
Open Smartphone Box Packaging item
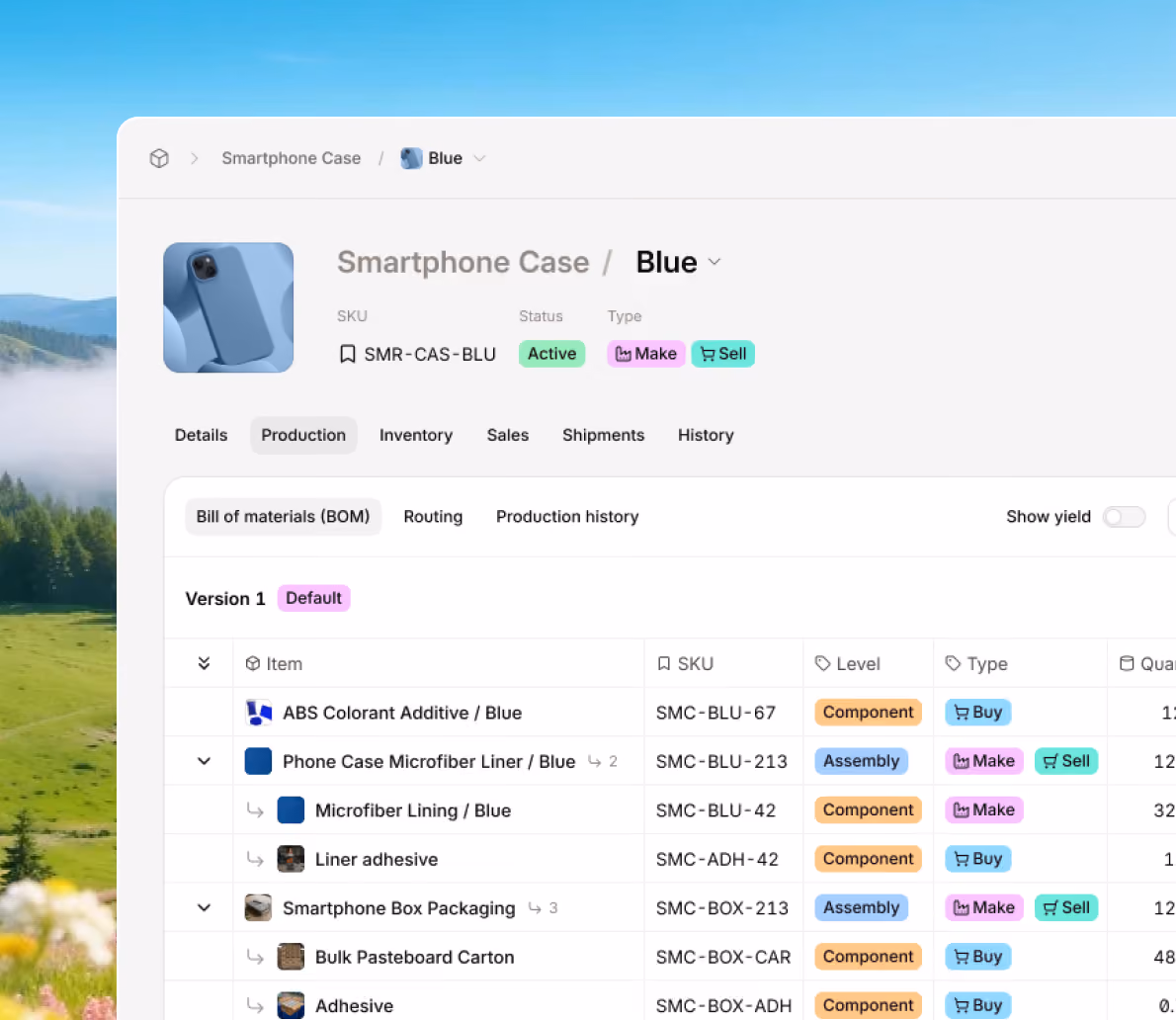(x=399, y=908)
